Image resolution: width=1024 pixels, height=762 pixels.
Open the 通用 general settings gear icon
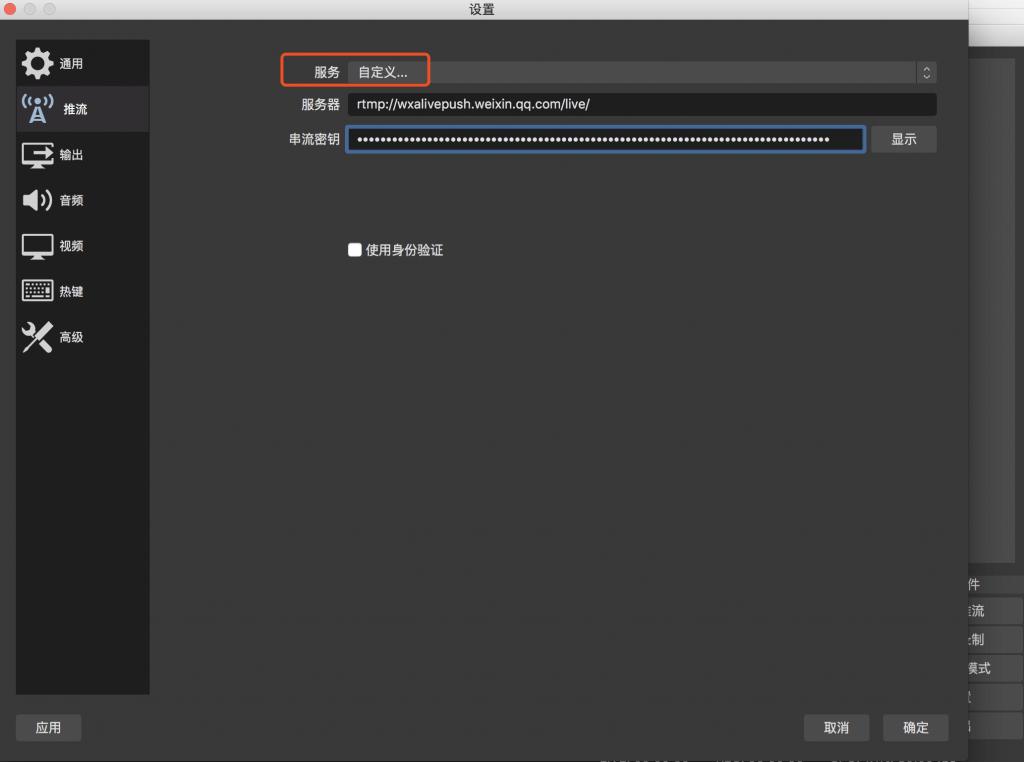[37, 63]
